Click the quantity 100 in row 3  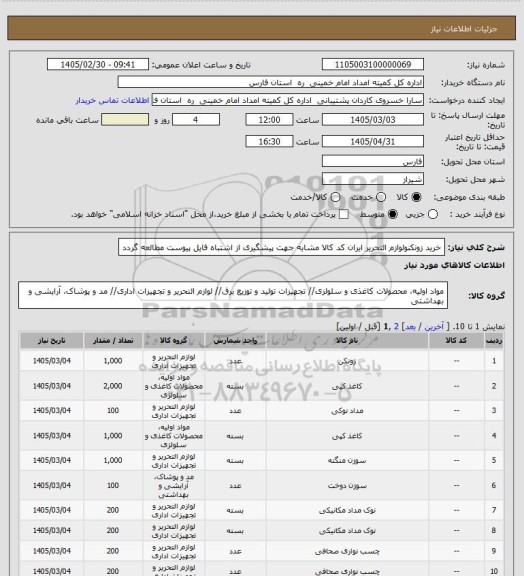click(x=113, y=410)
